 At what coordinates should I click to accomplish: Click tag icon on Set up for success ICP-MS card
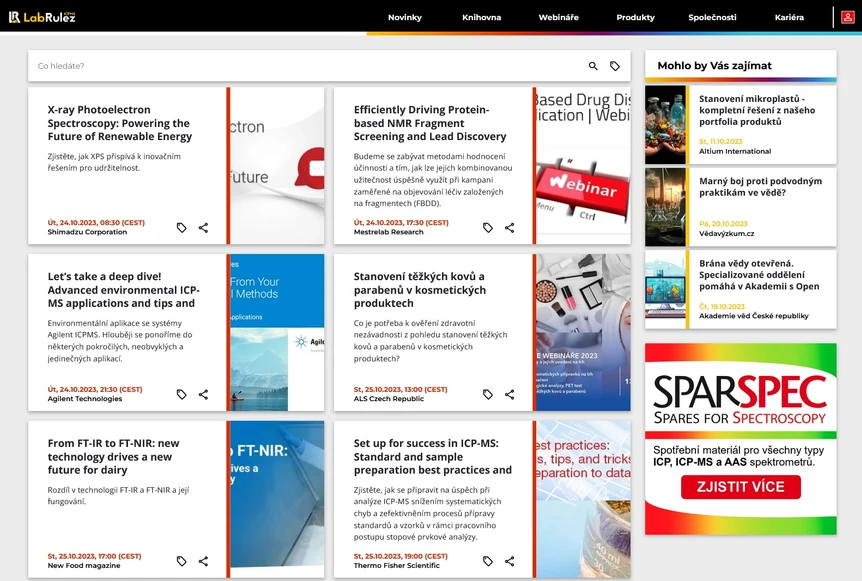coord(488,561)
